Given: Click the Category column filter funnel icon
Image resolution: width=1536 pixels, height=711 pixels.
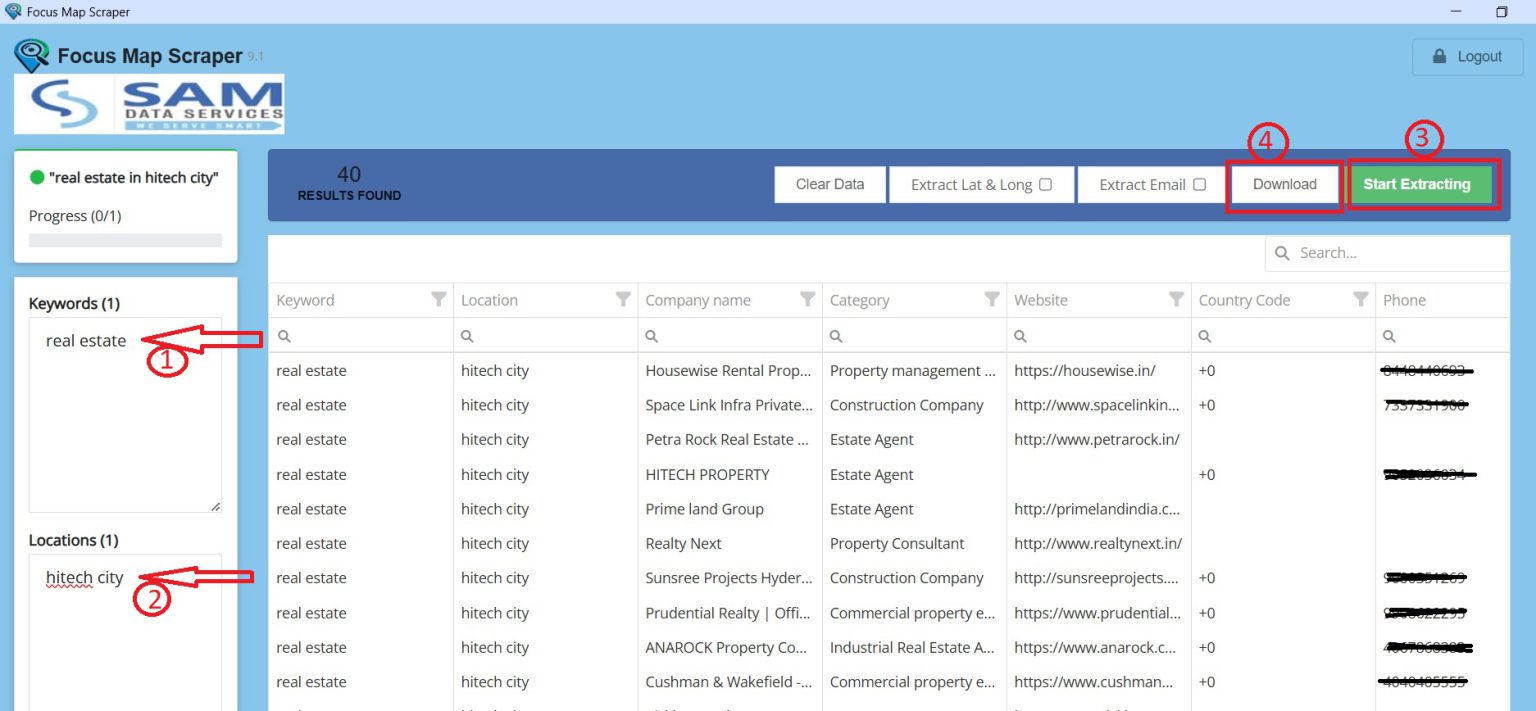Looking at the screenshot, I should point(992,299).
